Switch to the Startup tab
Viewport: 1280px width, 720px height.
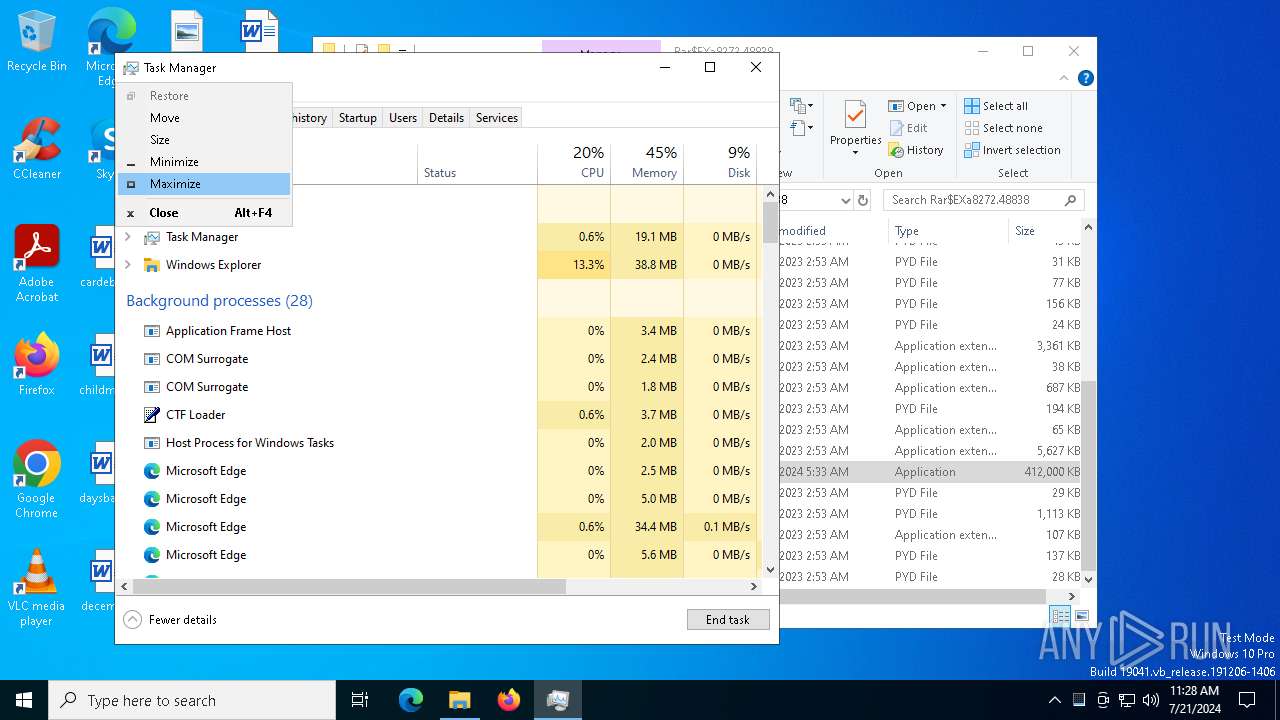[357, 118]
